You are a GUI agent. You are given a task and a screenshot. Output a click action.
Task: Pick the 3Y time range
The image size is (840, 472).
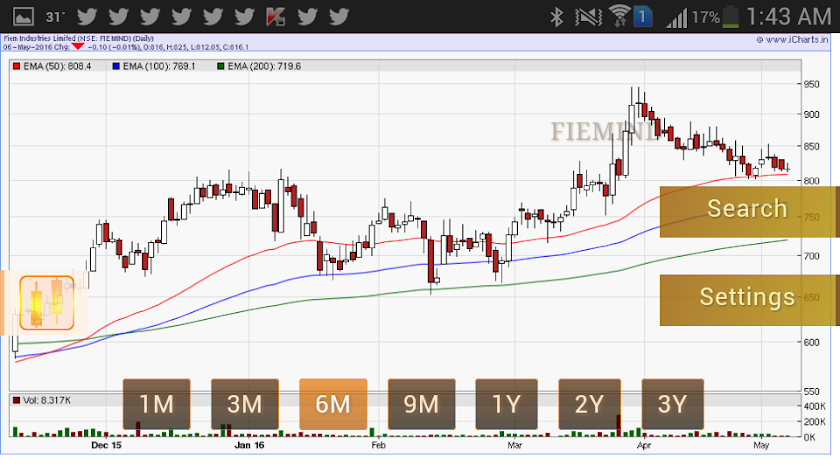[672, 404]
